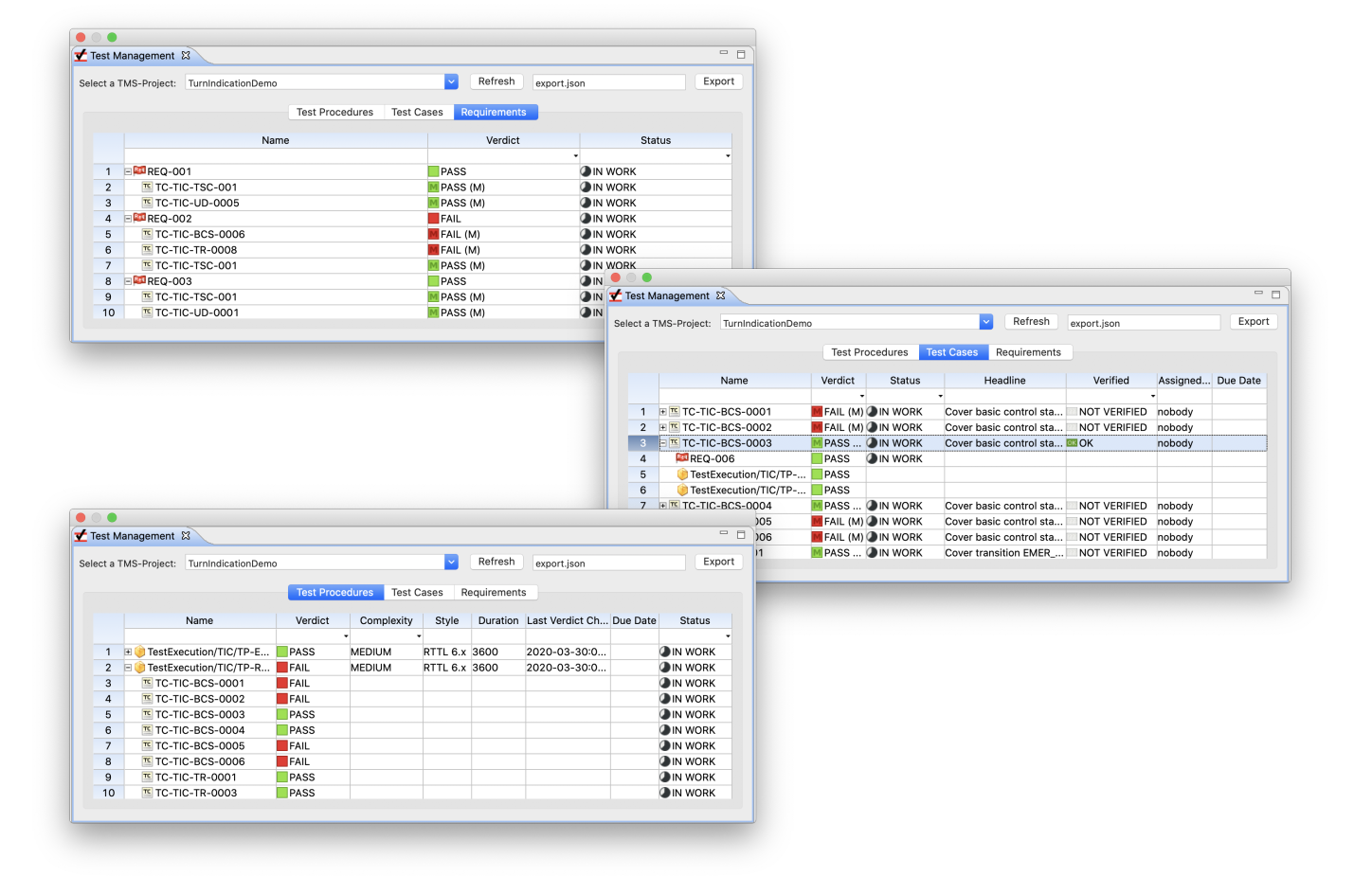The image size is (1372, 894).
Task: Click the Test Management checkmark icon in the Test Cases window
Action: (x=616, y=295)
